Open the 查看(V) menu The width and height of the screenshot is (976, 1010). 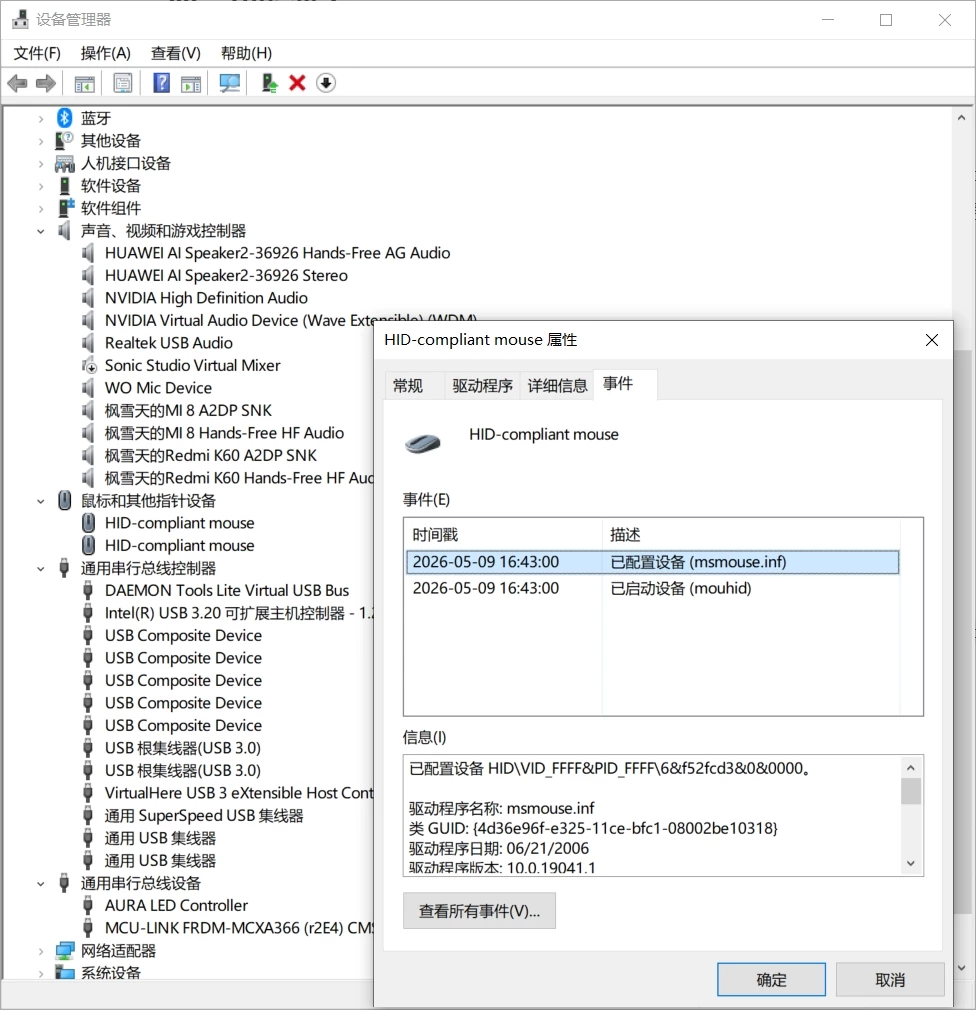tap(176, 53)
